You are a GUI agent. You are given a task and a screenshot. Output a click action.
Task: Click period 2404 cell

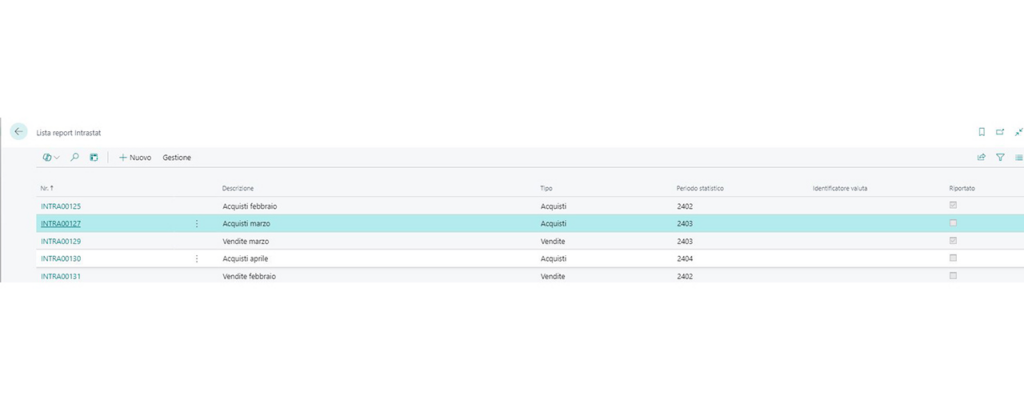click(x=685, y=259)
